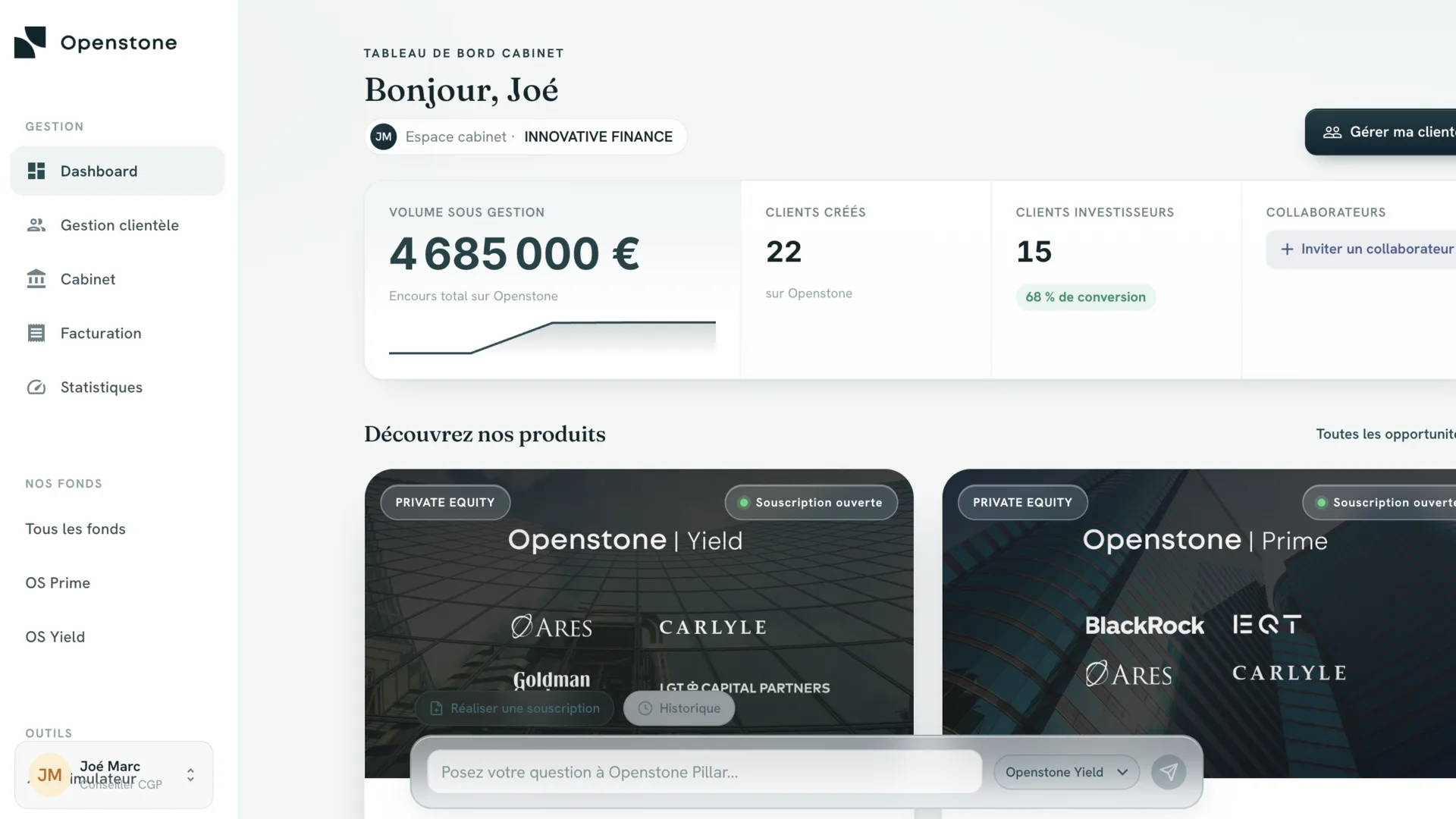Click the people icon on Gérer ma clientèle

coord(1332,132)
